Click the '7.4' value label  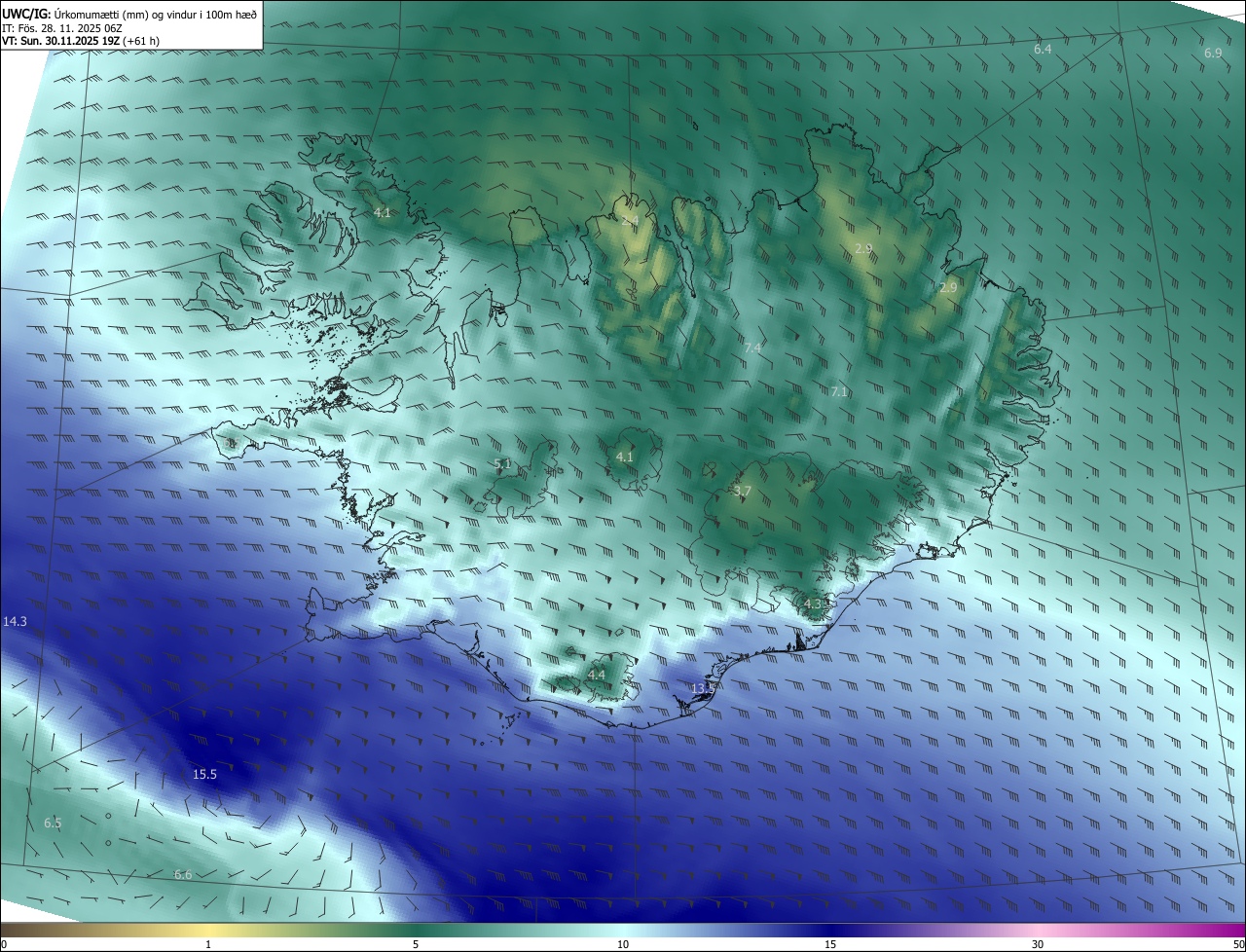pos(752,348)
